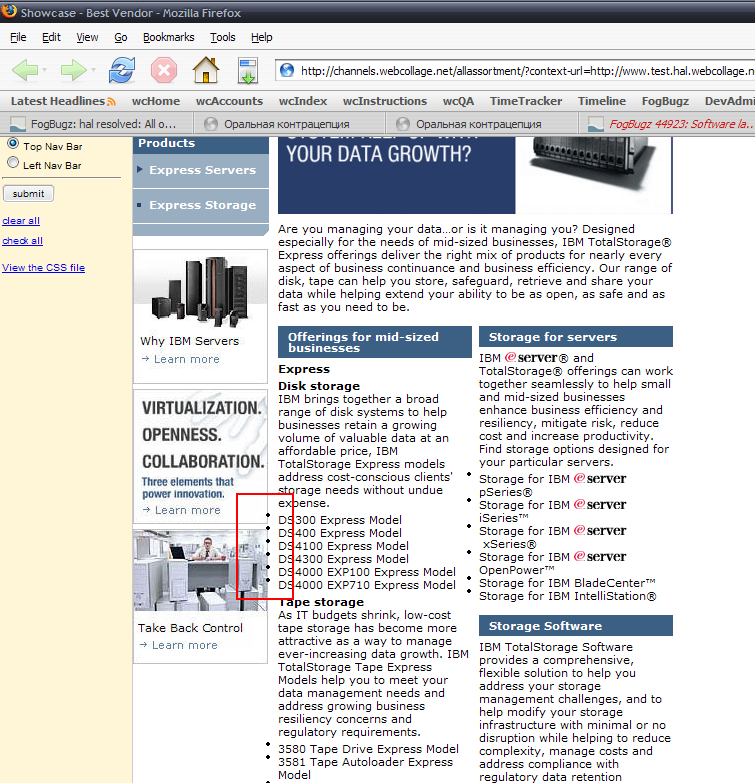Open Storage for IBM BladeCenter link
Viewport: 755px width, 783px height.
[x=567, y=583]
